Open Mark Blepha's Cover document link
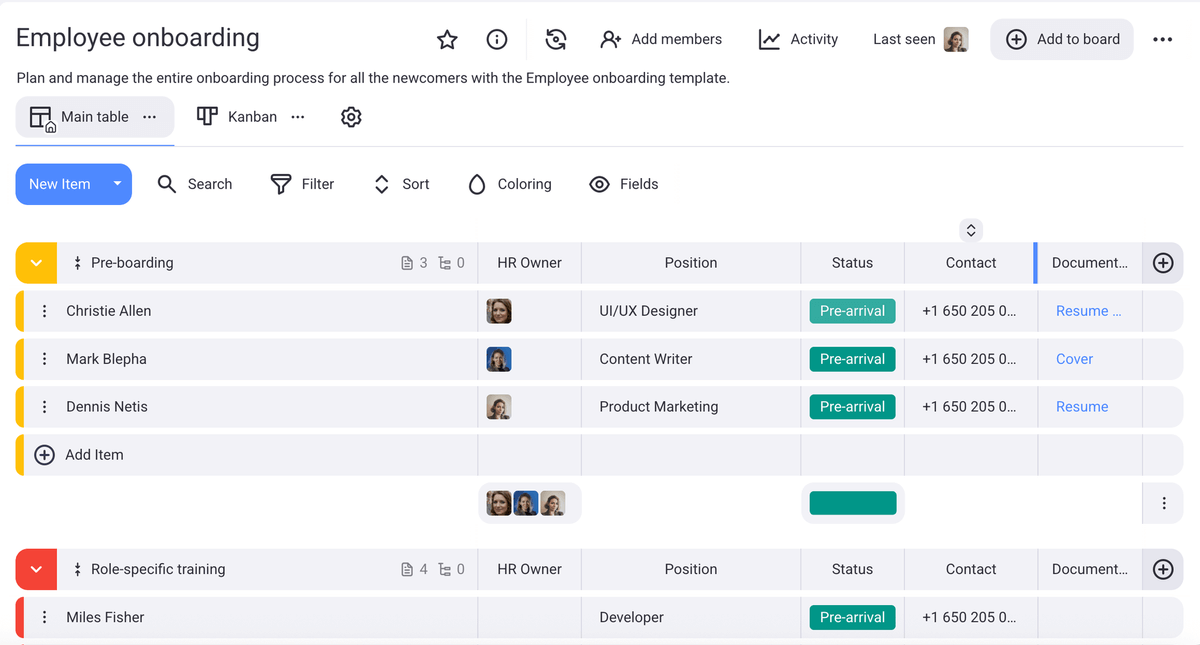Screen dimensions: 1200x645 click(x=1074, y=359)
